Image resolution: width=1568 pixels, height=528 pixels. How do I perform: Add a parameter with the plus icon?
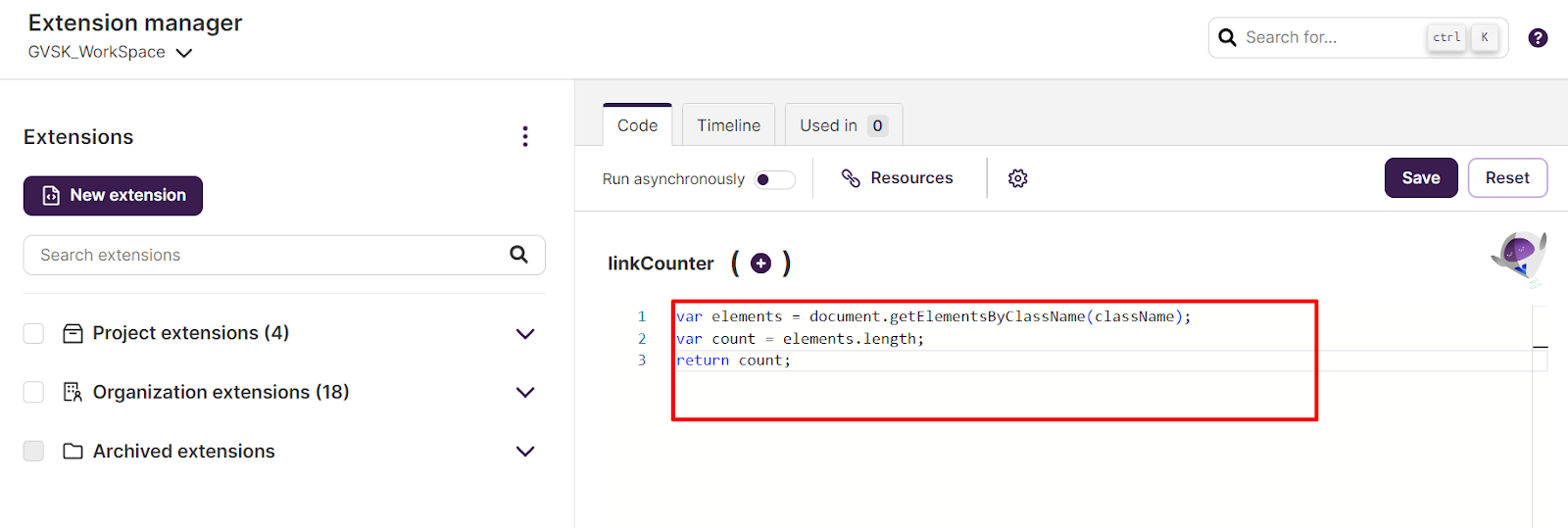760,264
